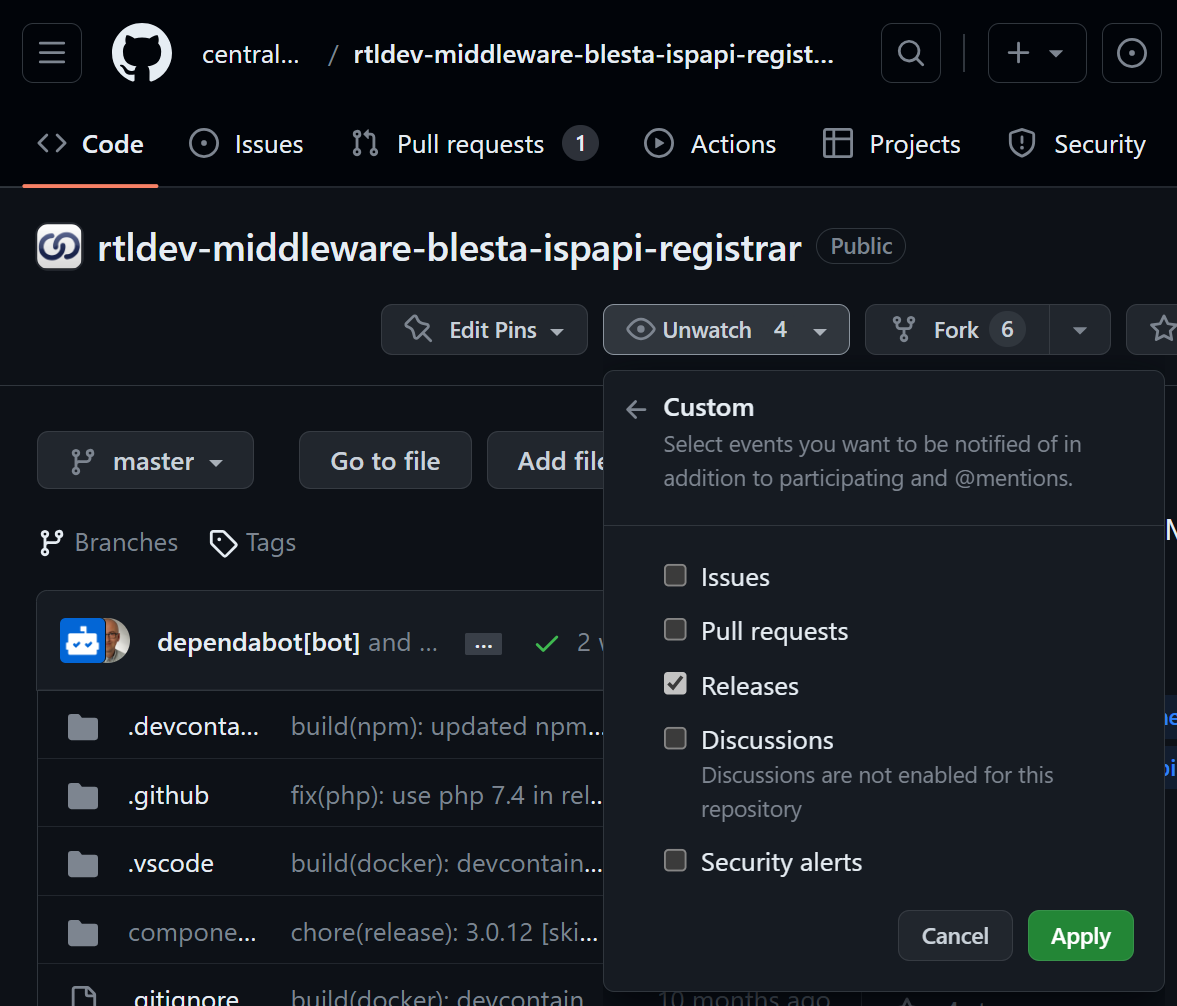Open the Edit Pins dropdown
1177x1006 pixels.
pos(484,330)
